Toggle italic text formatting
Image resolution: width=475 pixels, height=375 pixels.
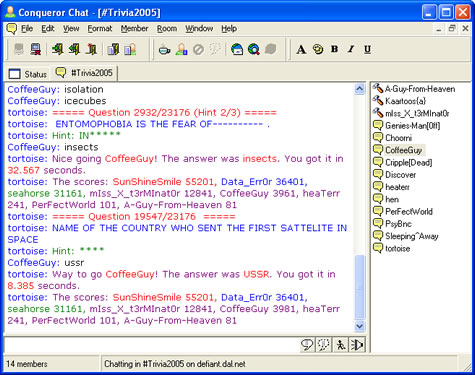(351, 49)
